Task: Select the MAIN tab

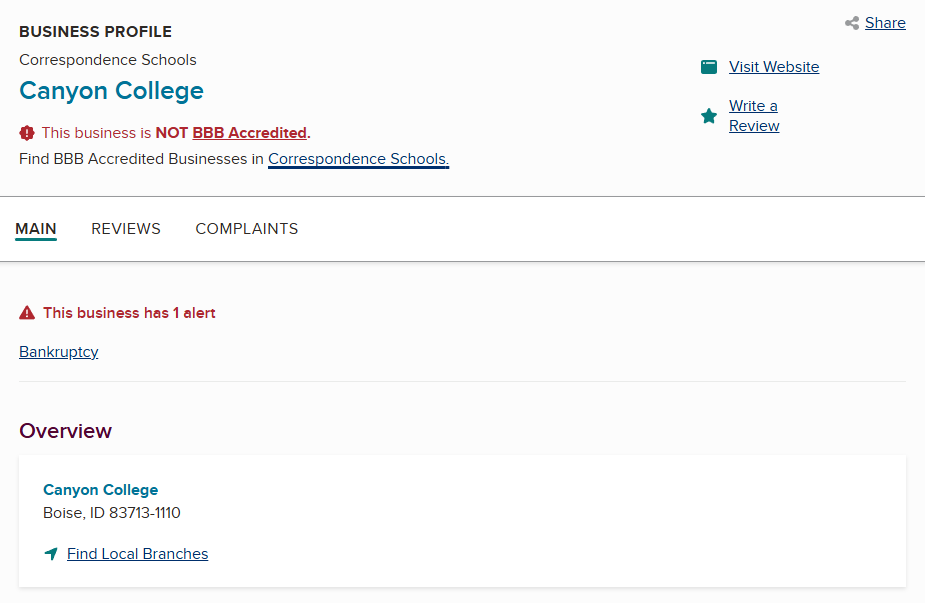Action: pos(36,229)
